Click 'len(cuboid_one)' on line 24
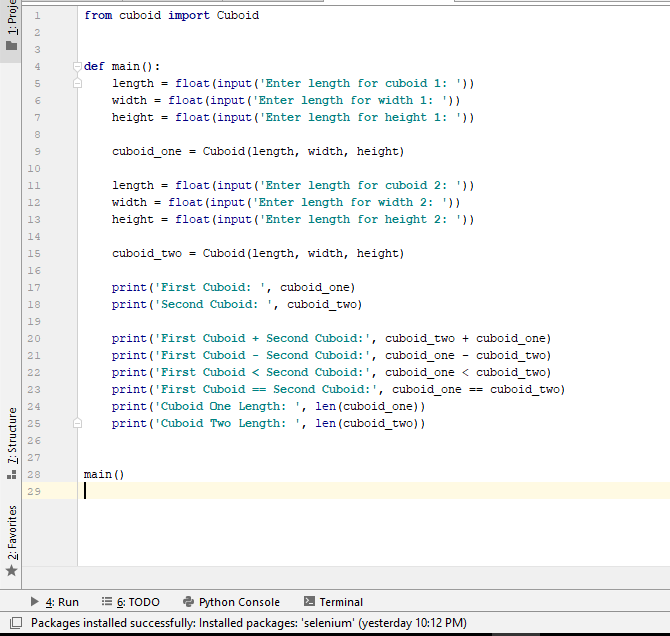The height and width of the screenshot is (636, 670). click(x=367, y=406)
